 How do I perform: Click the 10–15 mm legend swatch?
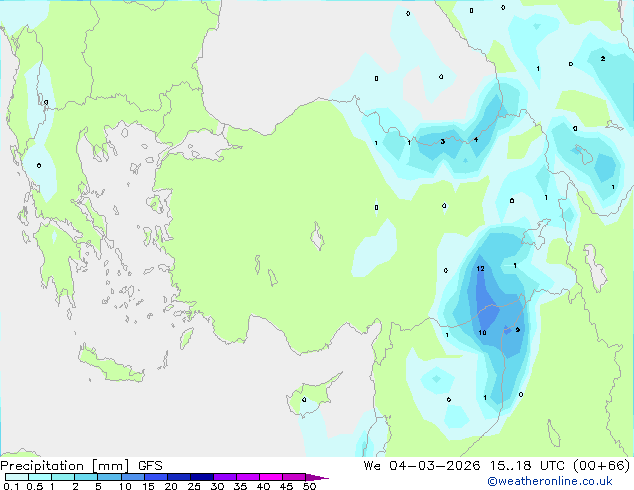tap(133, 477)
